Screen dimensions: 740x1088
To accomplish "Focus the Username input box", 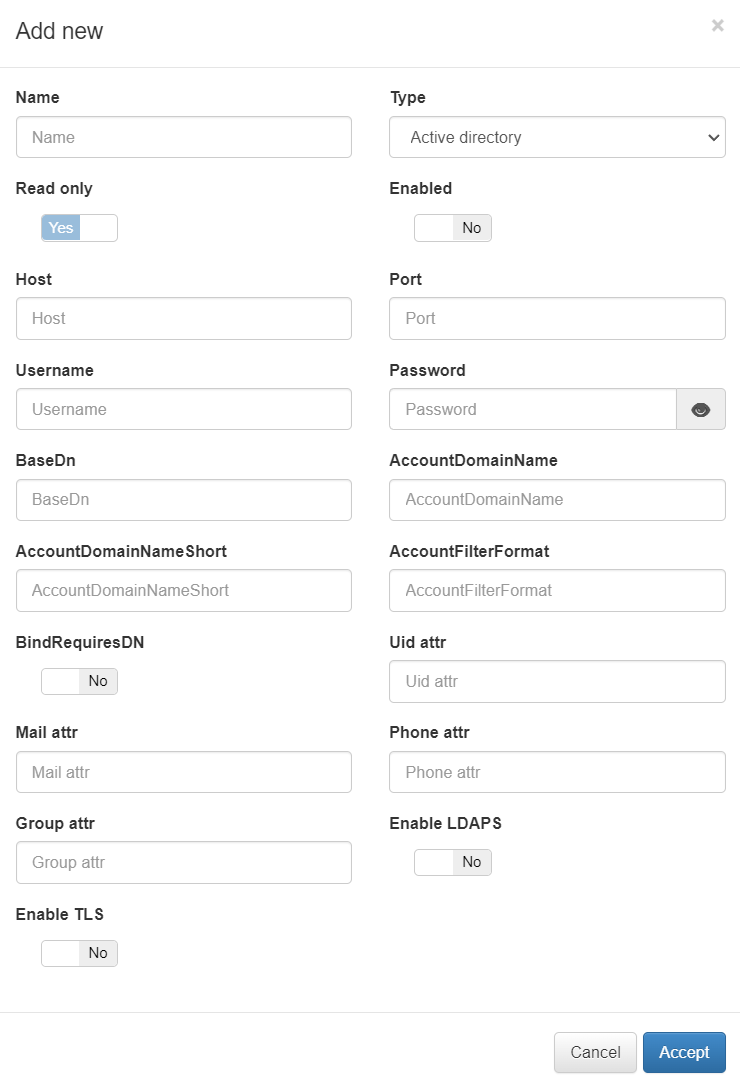I will click(x=184, y=409).
